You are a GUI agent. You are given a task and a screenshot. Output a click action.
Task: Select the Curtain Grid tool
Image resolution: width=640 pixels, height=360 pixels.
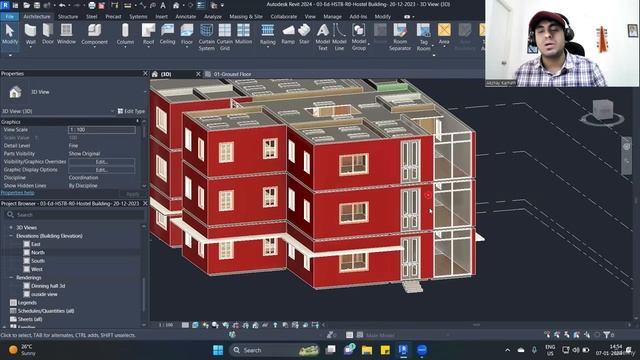pyautogui.click(x=224, y=37)
